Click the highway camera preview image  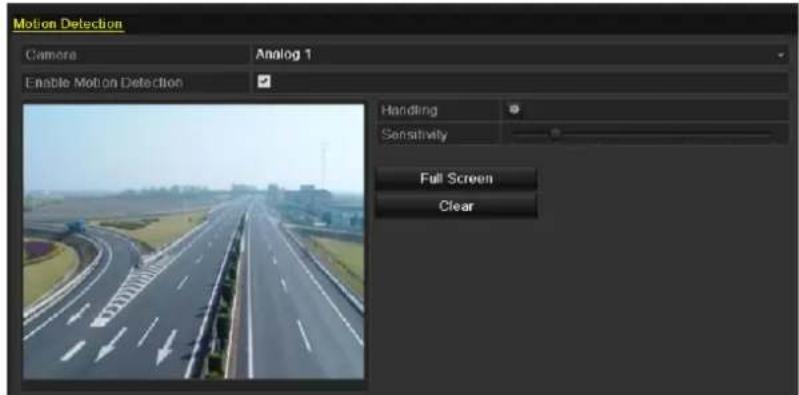coord(194,242)
